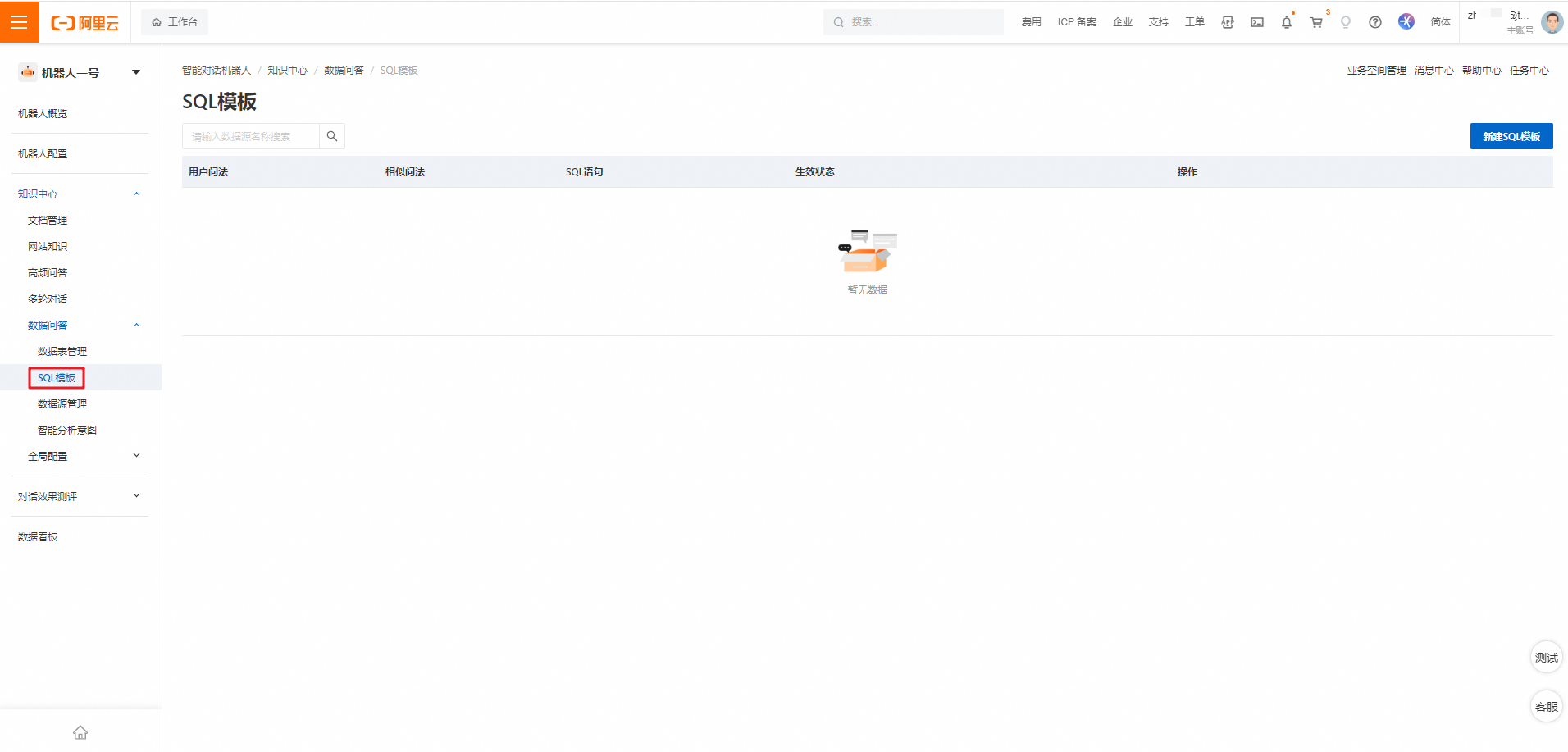Open the CloudShell terminal icon
Viewport: 1568px width, 752px height.
[1256, 22]
